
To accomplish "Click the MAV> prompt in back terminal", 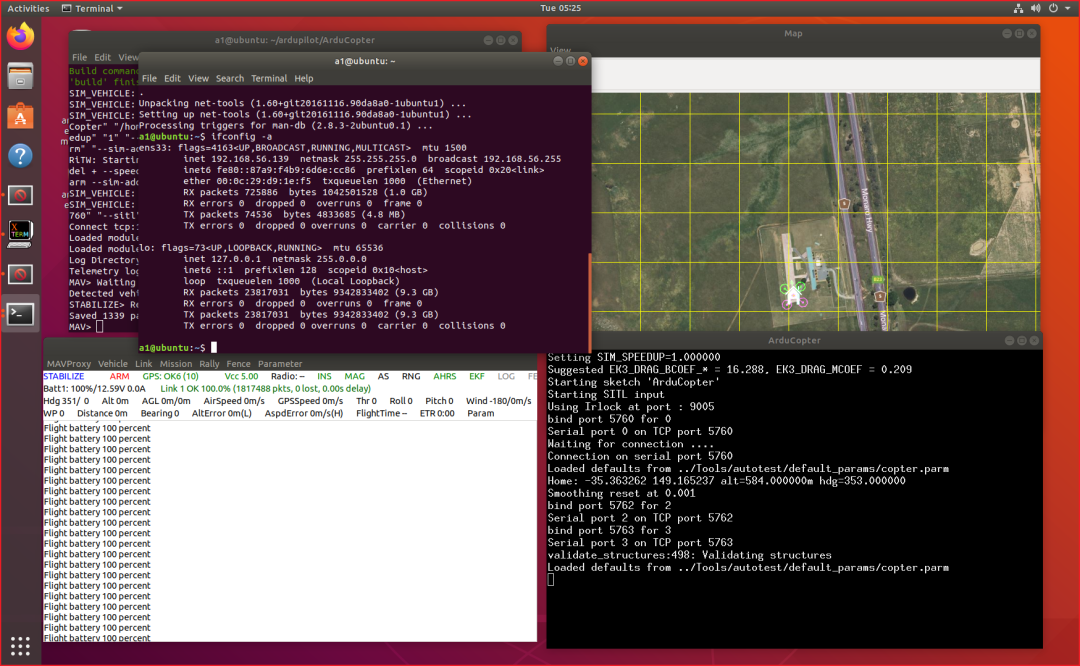I will tap(81, 326).
